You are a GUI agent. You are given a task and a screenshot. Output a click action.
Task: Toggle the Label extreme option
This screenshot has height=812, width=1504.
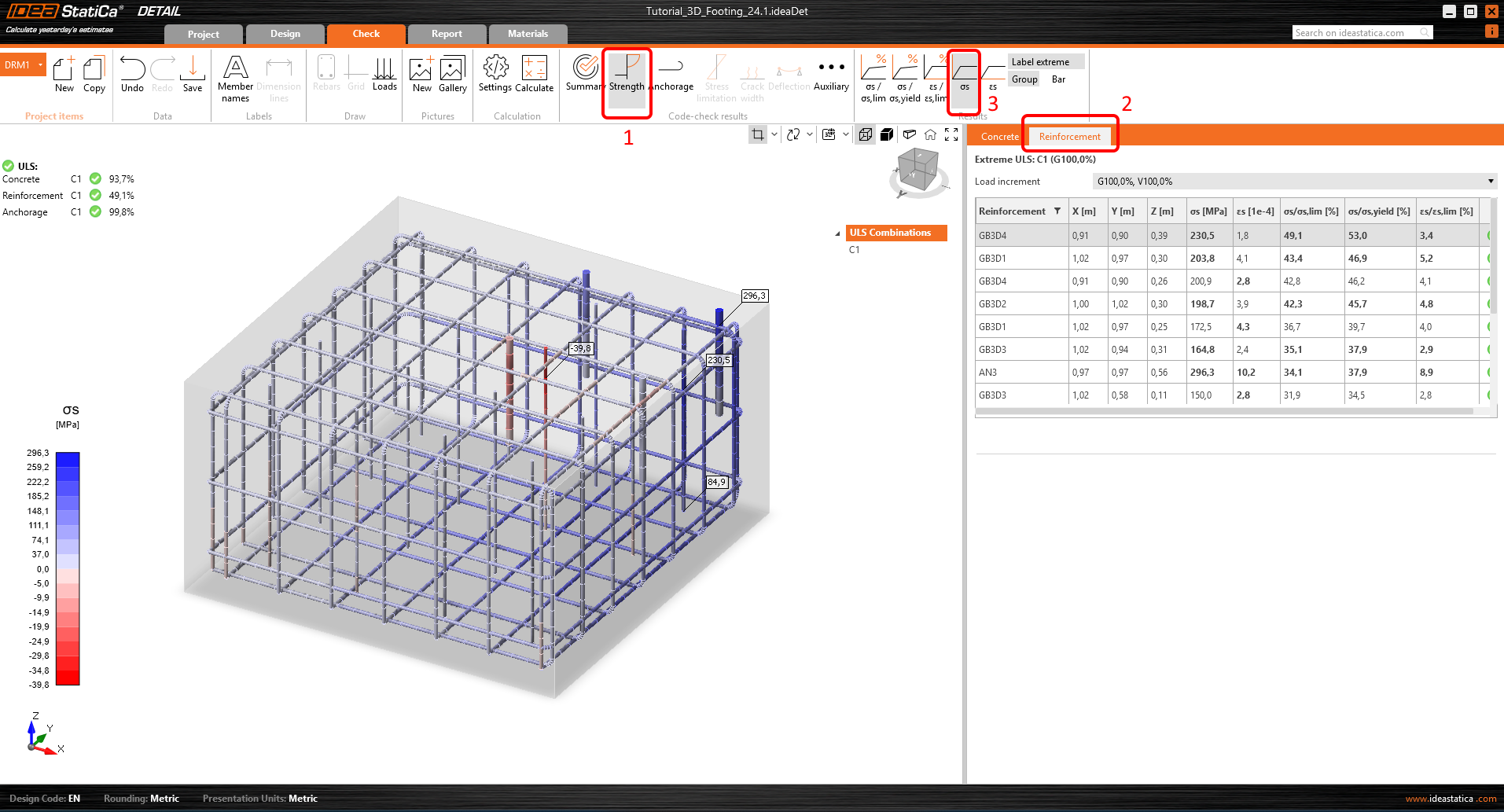point(1040,62)
